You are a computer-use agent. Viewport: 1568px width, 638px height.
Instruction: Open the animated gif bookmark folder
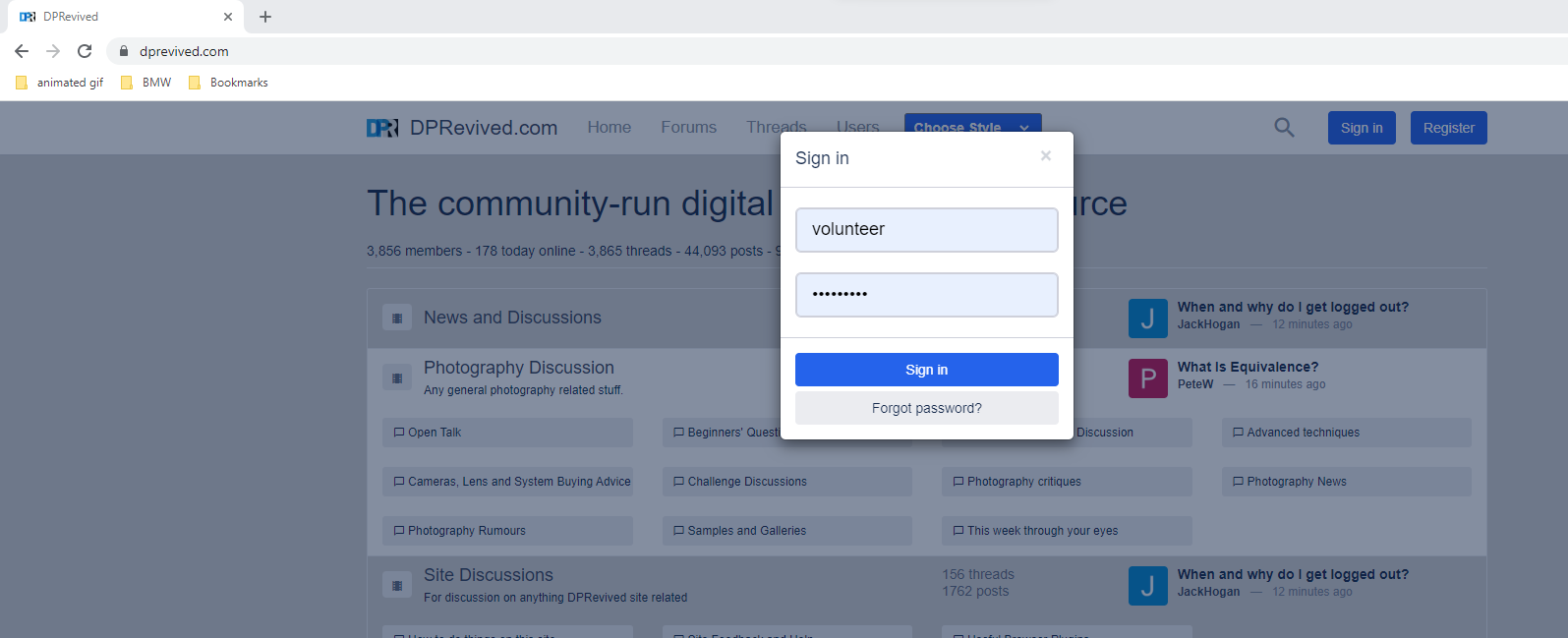tap(59, 83)
